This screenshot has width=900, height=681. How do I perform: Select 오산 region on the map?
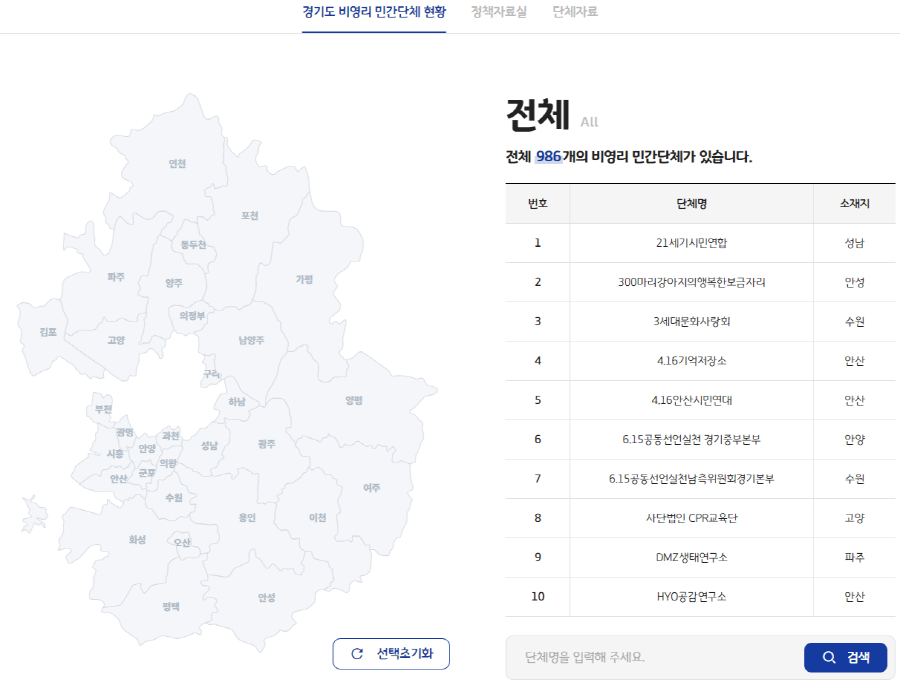182,542
